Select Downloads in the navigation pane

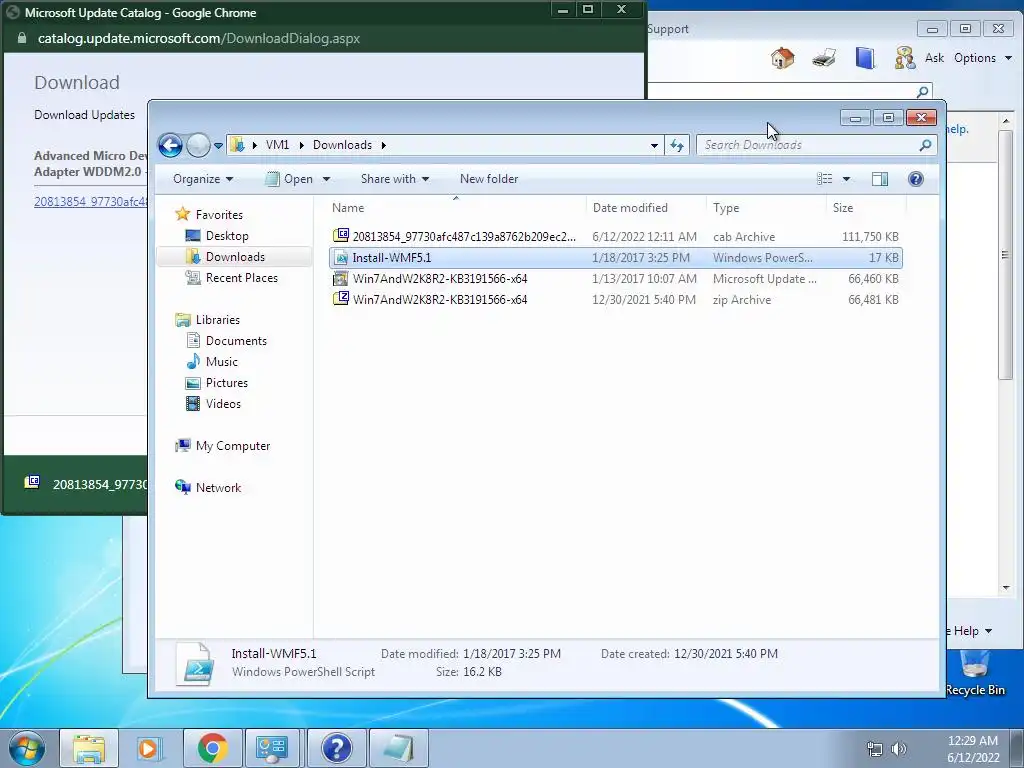(x=235, y=257)
